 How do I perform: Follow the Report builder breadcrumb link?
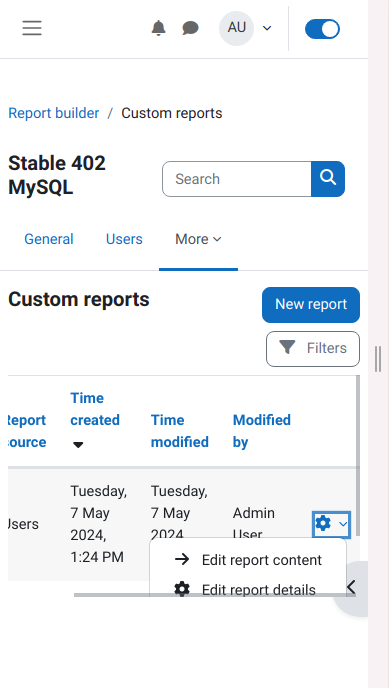pos(54,113)
